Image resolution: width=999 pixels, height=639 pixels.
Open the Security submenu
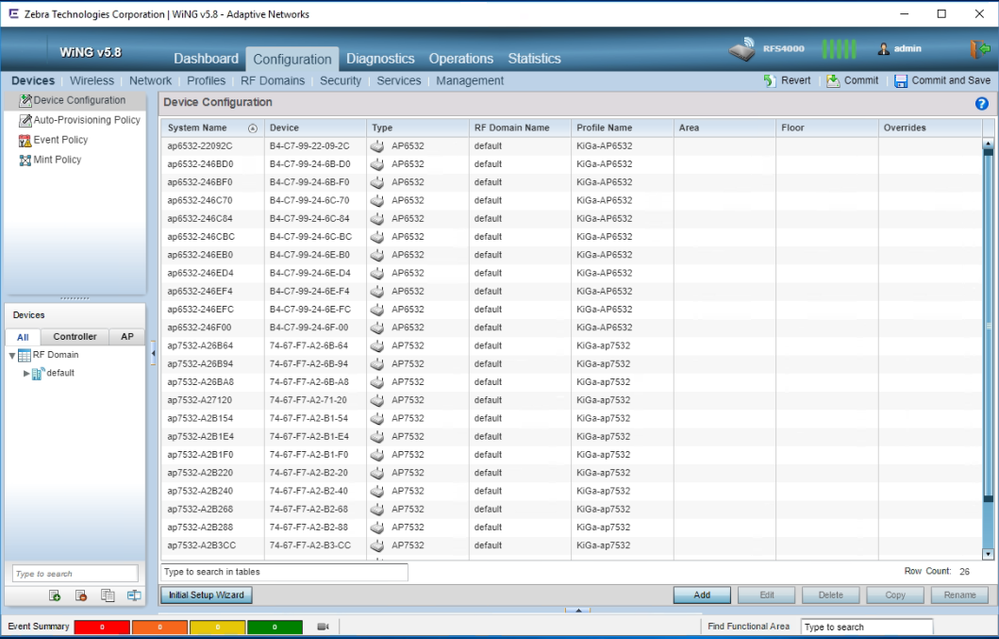click(340, 81)
